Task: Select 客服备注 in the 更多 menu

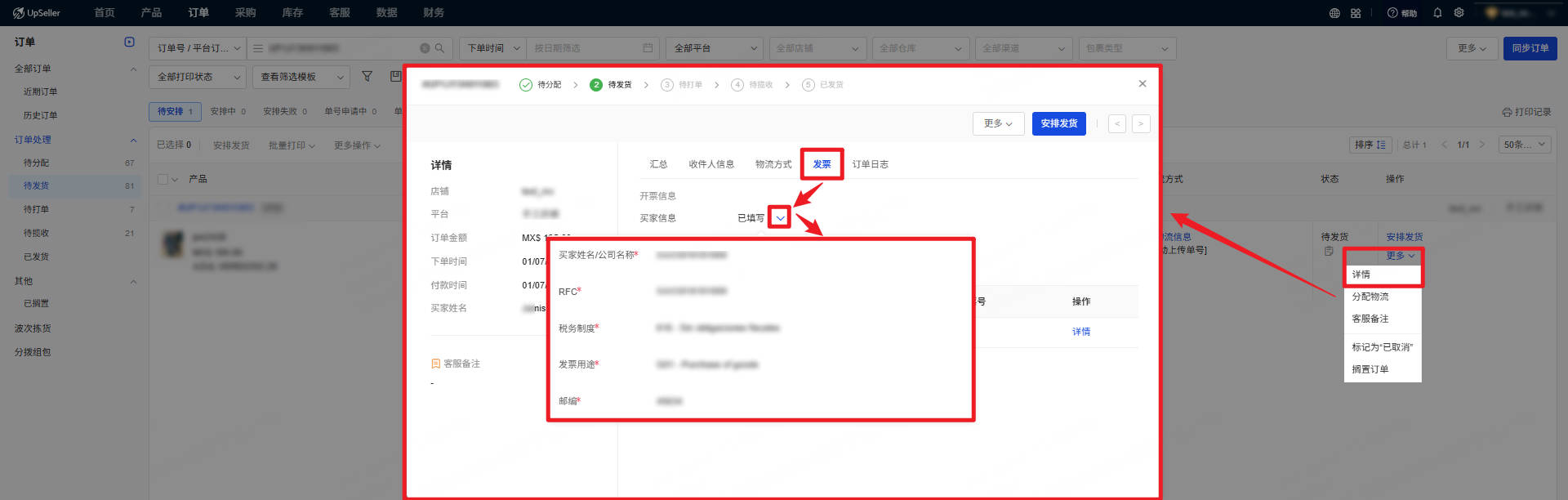Action: [x=1383, y=319]
